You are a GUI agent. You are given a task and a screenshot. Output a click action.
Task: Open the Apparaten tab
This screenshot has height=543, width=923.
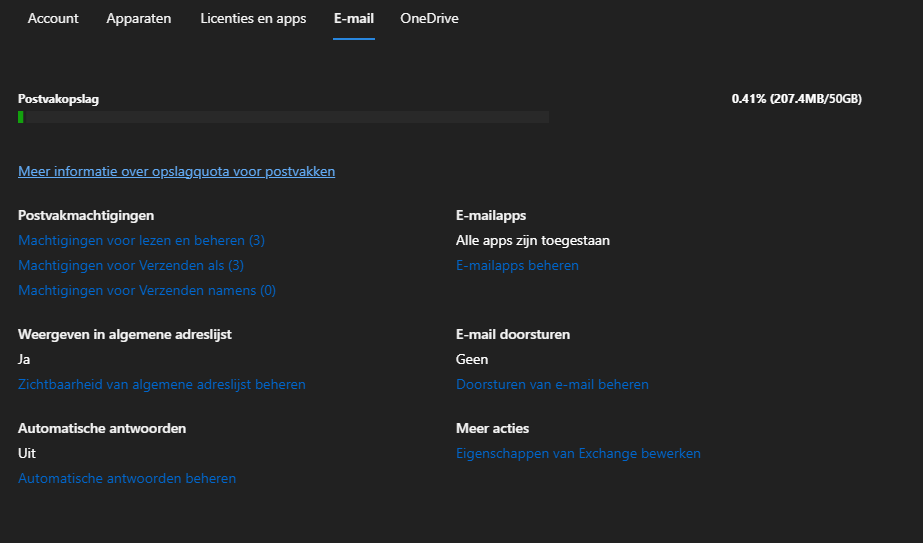pos(138,18)
